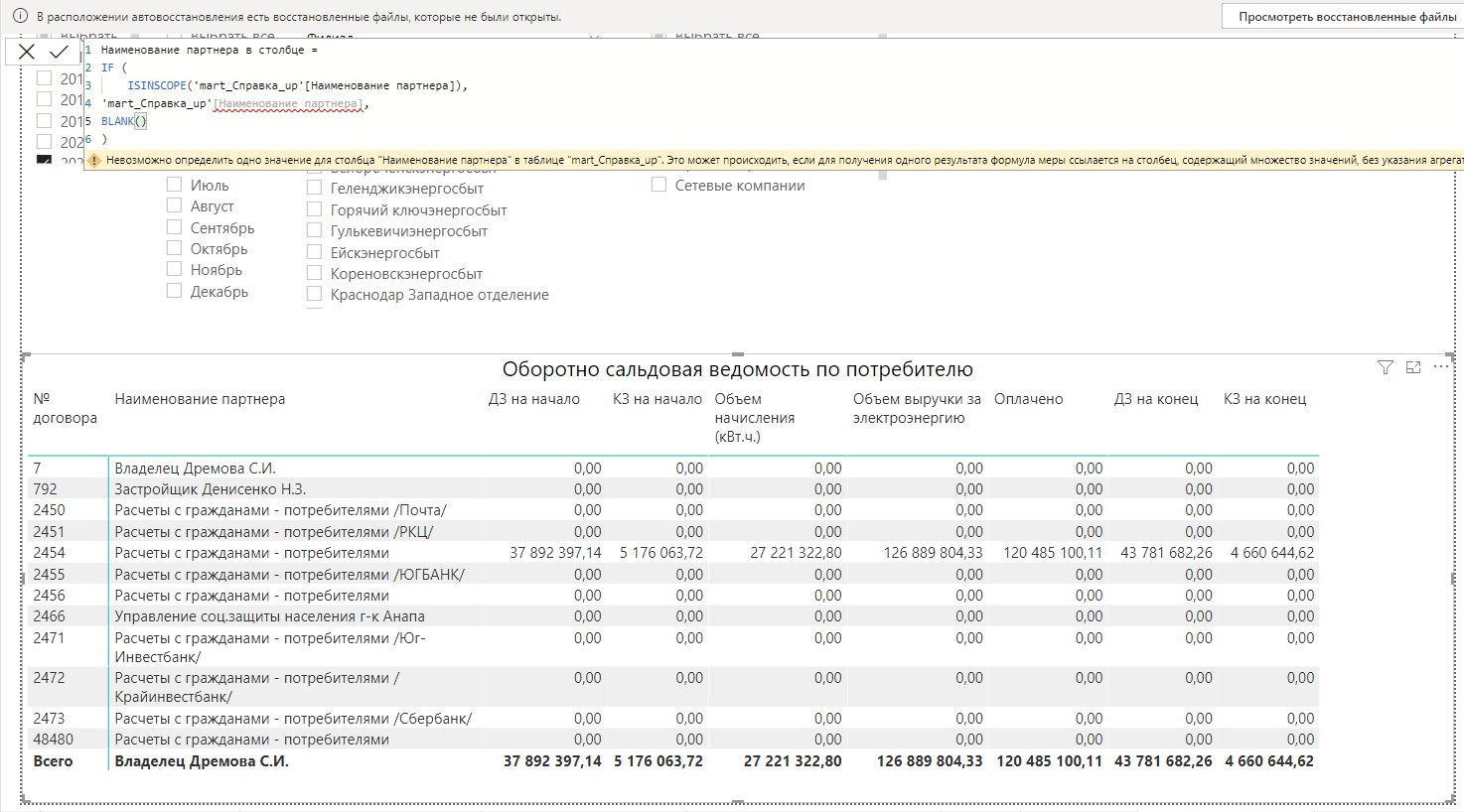Viewport: 1464px width, 812px height.
Task: Check Горячий ключэнергосбыт checkbox
Action: [x=314, y=209]
